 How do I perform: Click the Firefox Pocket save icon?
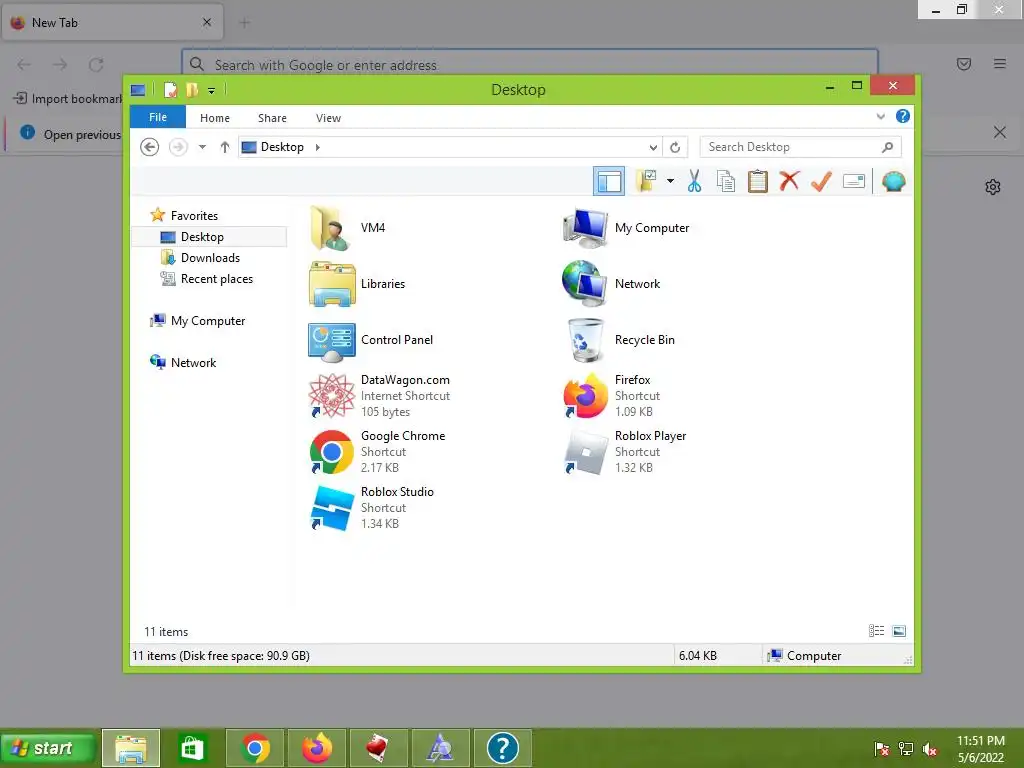click(x=964, y=64)
